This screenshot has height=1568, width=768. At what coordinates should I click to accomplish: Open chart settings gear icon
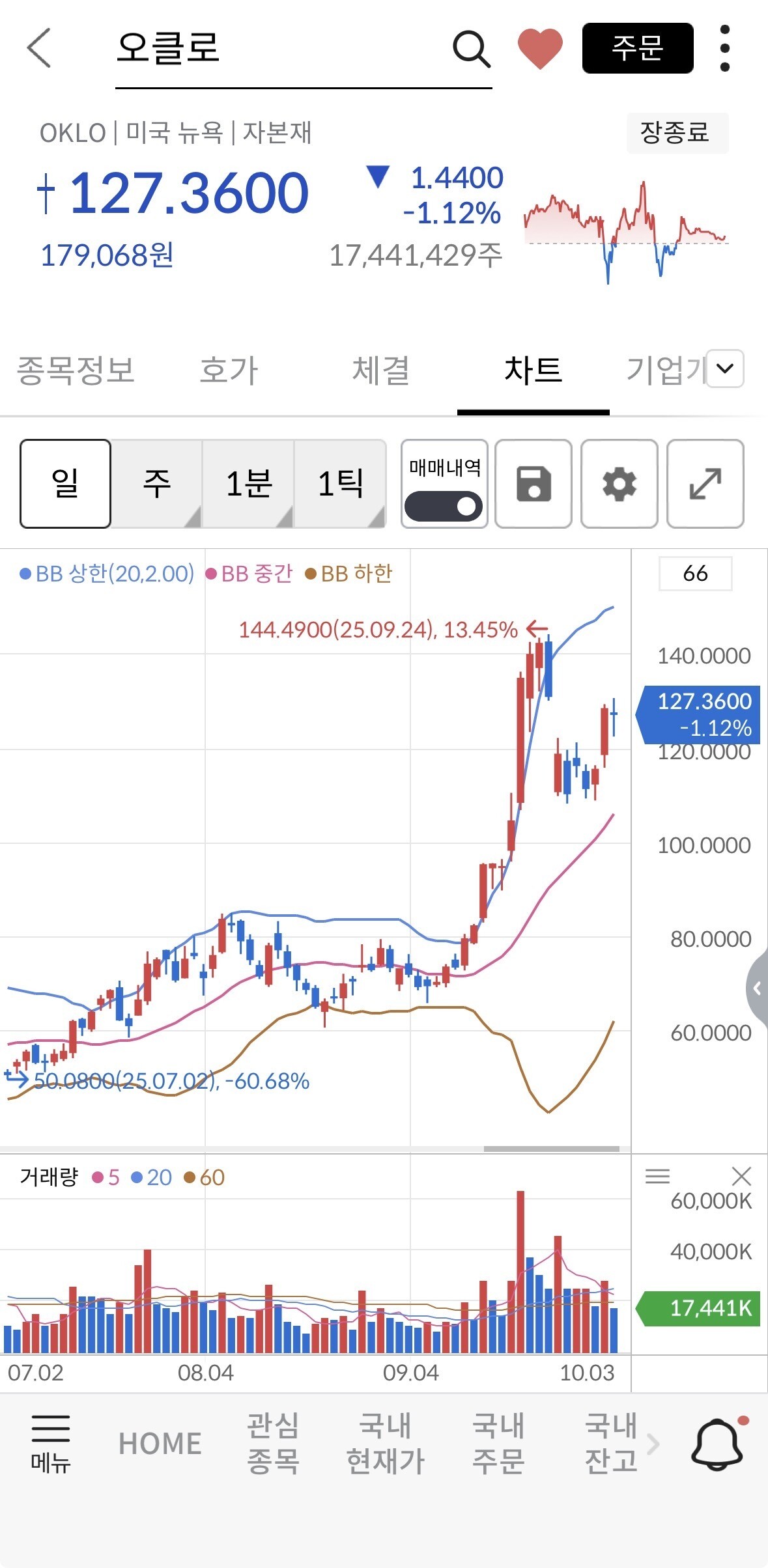coord(619,484)
